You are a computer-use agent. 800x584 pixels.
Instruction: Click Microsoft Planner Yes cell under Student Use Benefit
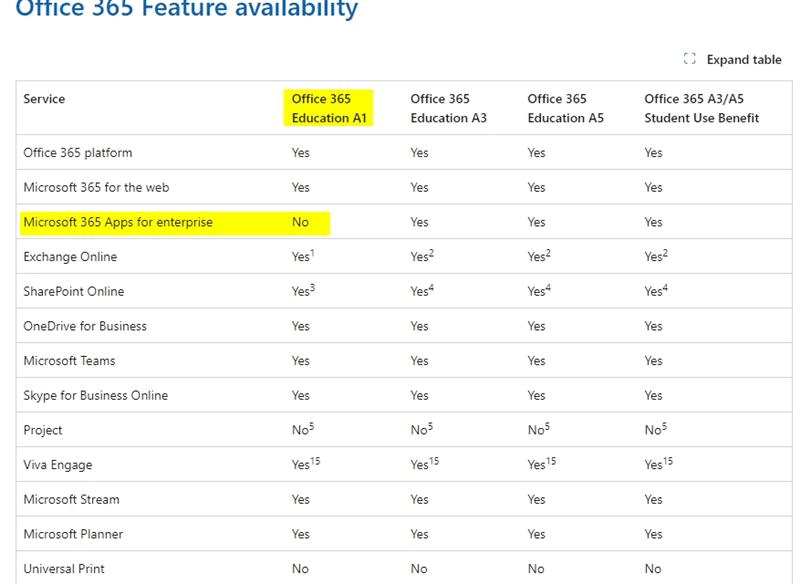[653, 535]
